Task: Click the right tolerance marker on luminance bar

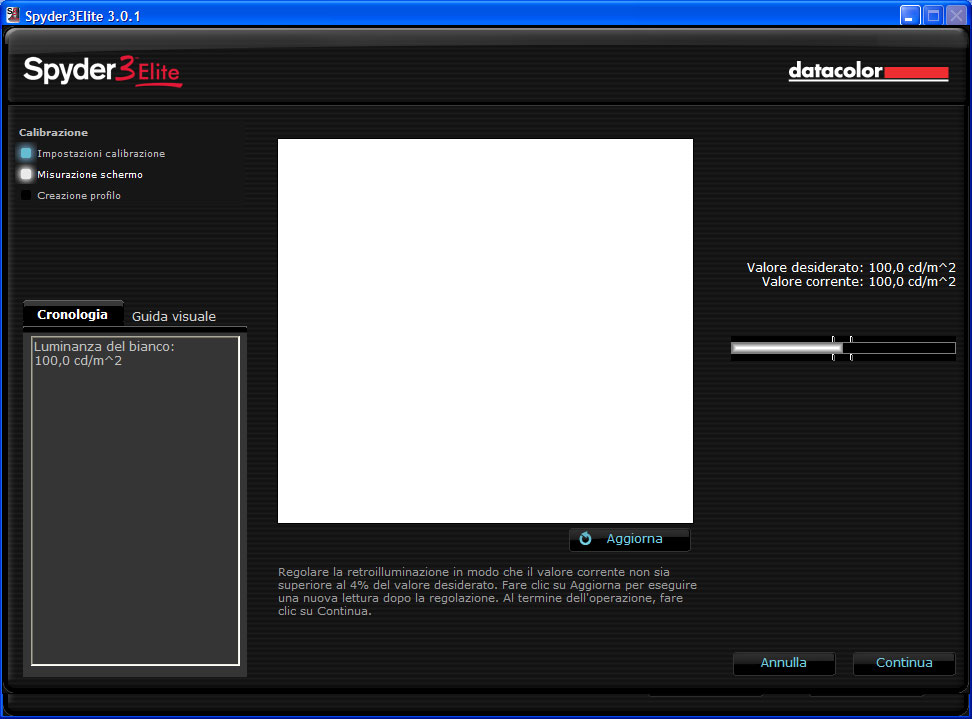Action: 851,348
